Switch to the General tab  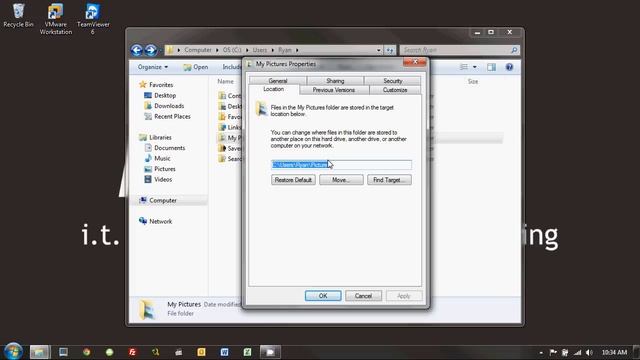click(x=278, y=81)
